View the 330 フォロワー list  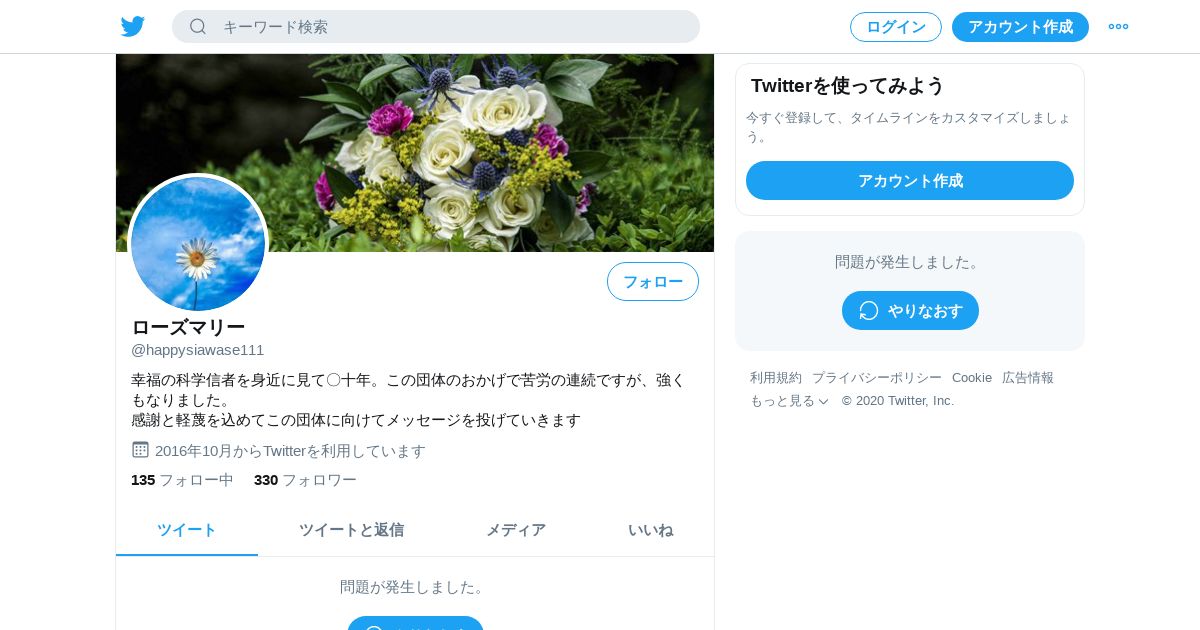[x=305, y=480]
